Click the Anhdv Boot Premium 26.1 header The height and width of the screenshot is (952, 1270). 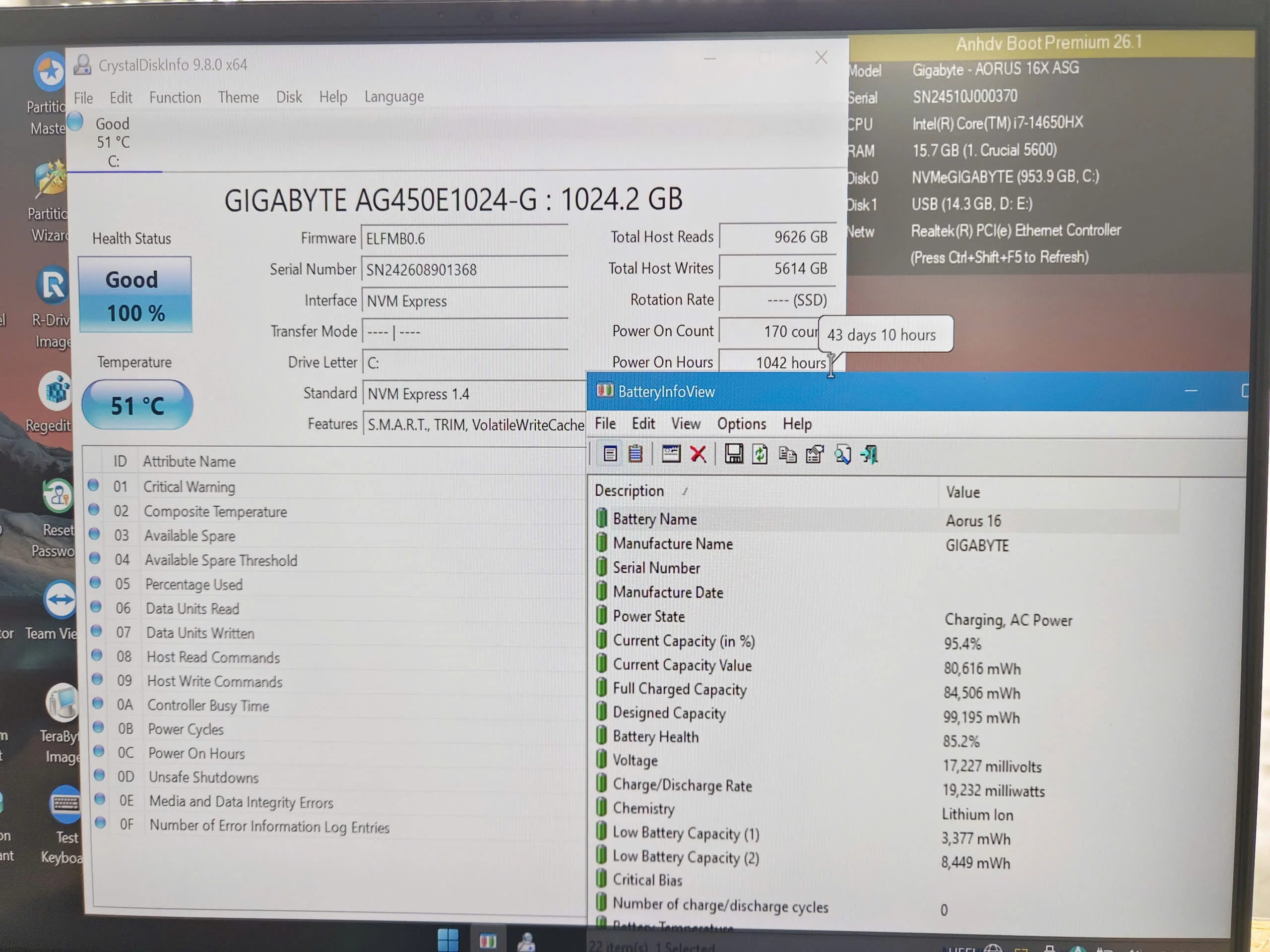click(x=1050, y=43)
